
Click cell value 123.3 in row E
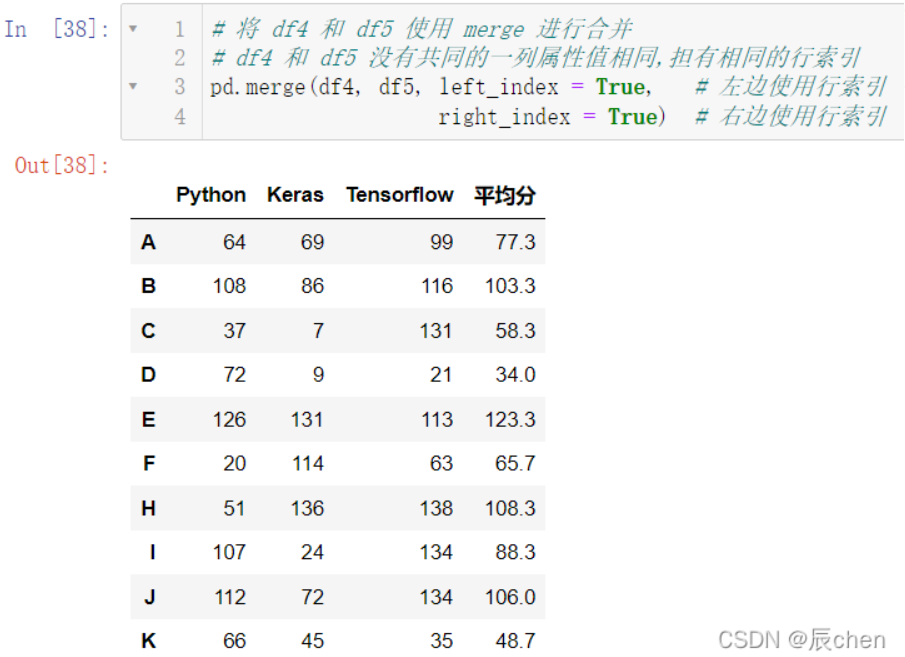click(510, 420)
